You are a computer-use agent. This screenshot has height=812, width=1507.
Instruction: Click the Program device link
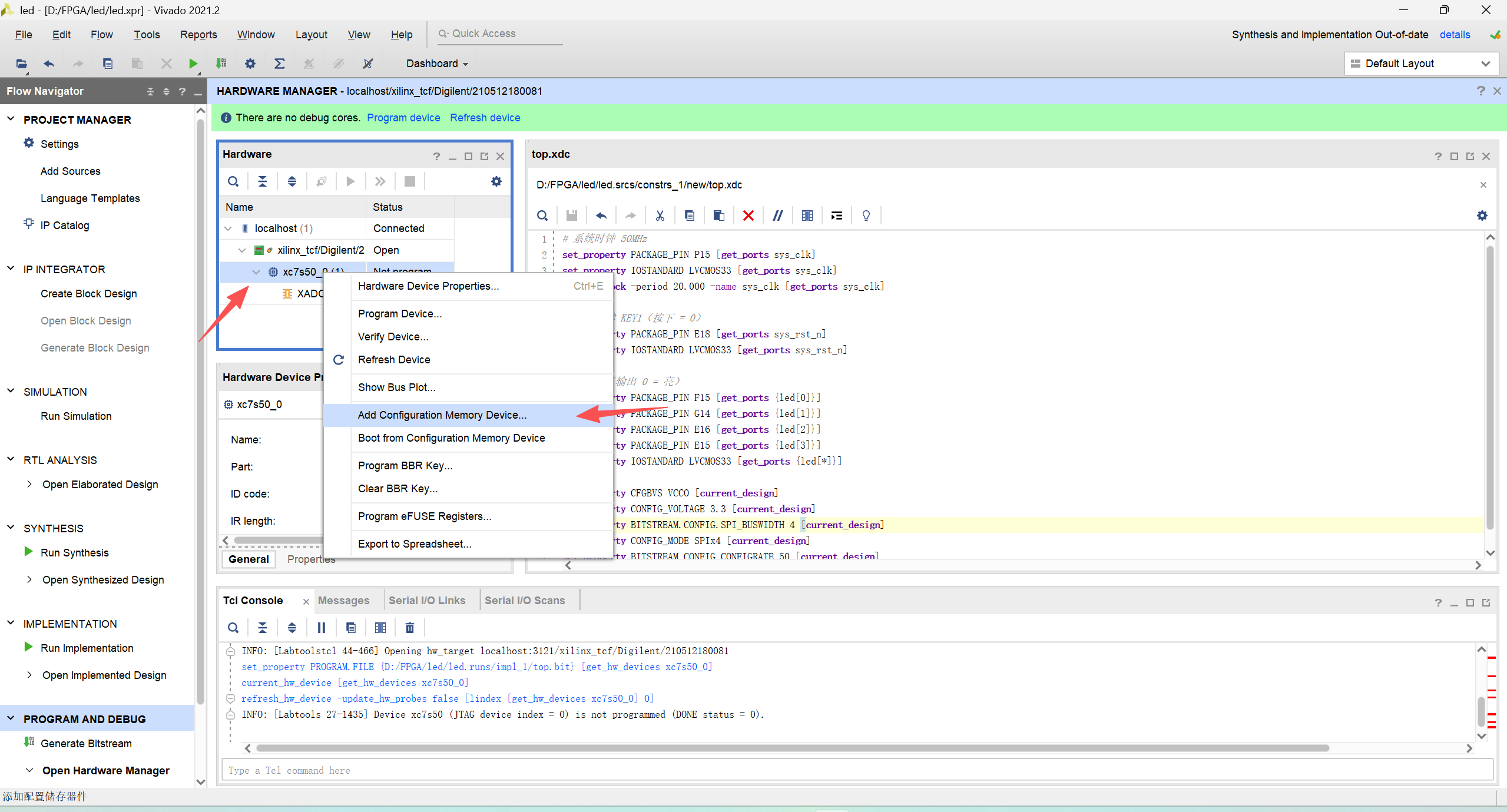coord(403,118)
